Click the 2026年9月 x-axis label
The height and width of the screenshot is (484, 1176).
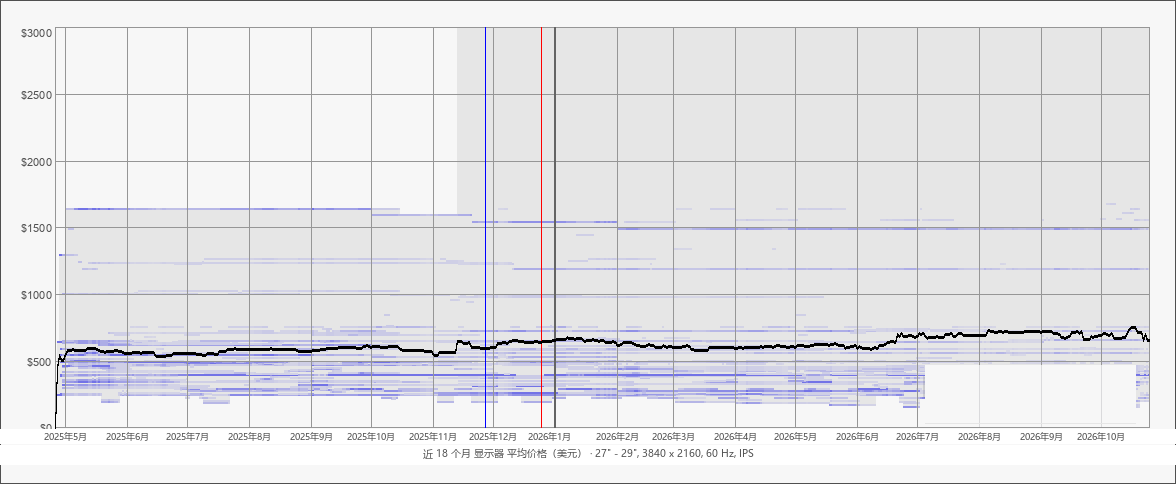tap(1041, 436)
